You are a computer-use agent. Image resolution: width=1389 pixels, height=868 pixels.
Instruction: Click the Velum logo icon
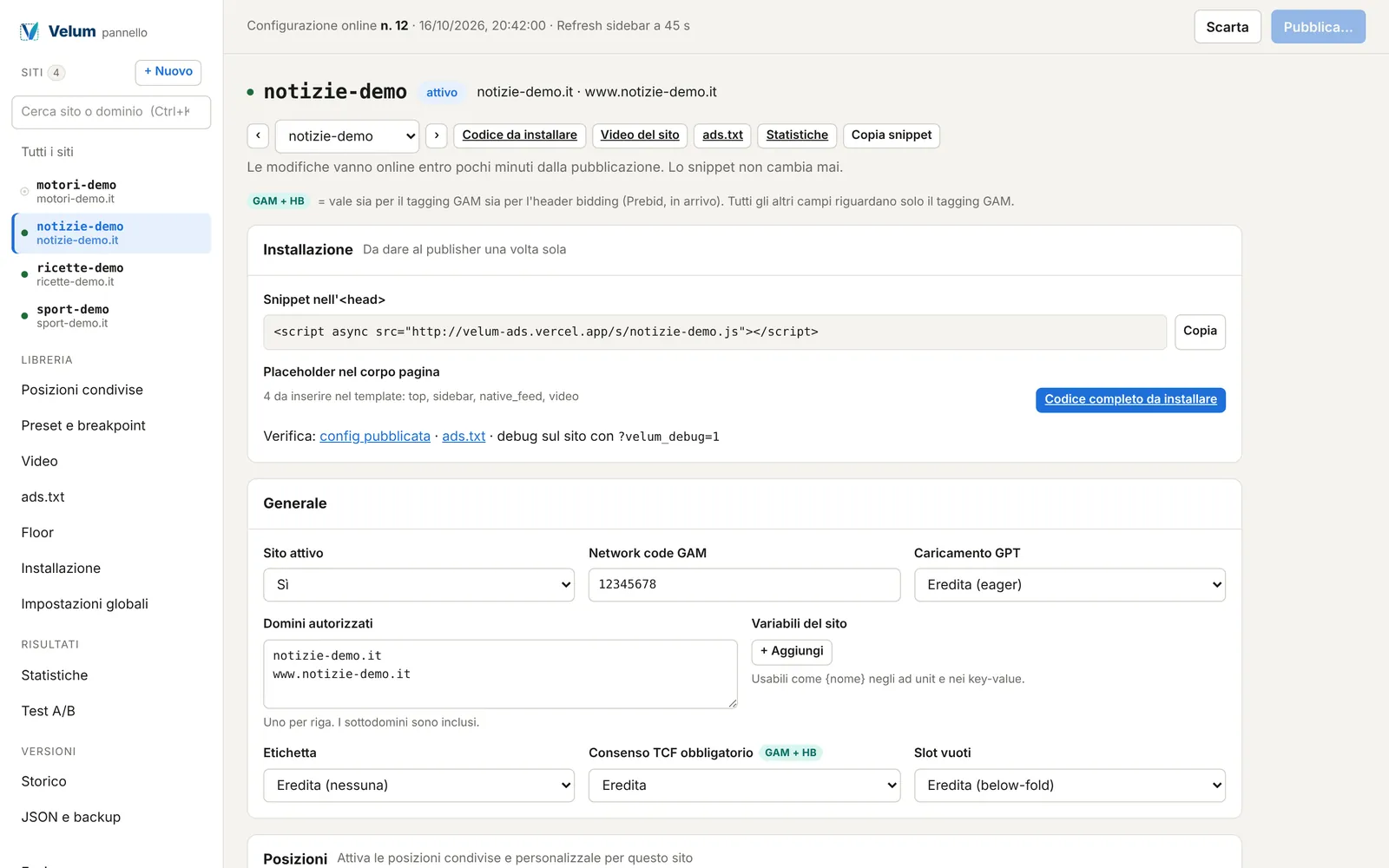click(30, 32)
